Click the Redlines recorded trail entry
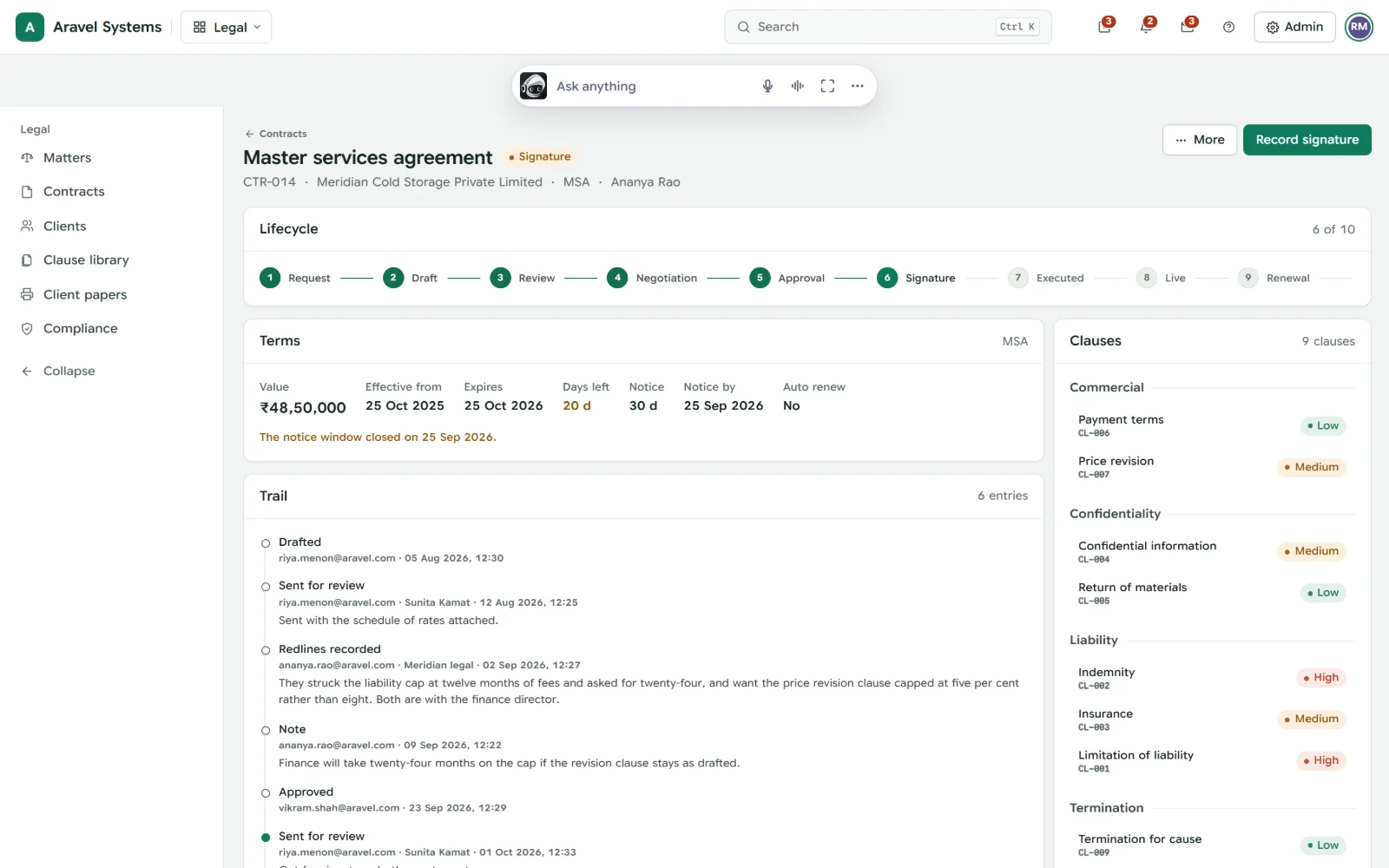1389x868 pixels. [x=643, y=674]
